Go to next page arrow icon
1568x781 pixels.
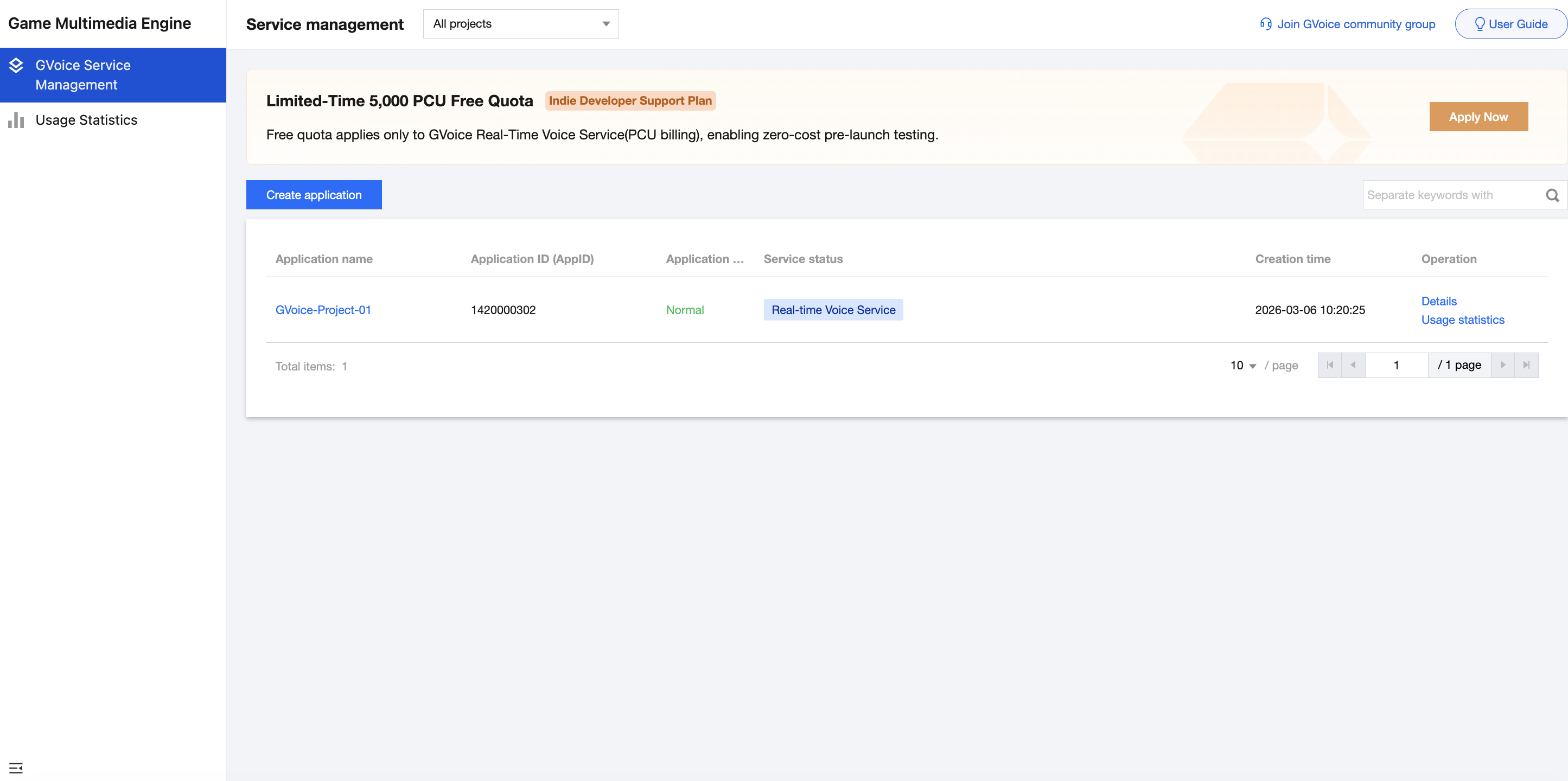click(1503, 365)
